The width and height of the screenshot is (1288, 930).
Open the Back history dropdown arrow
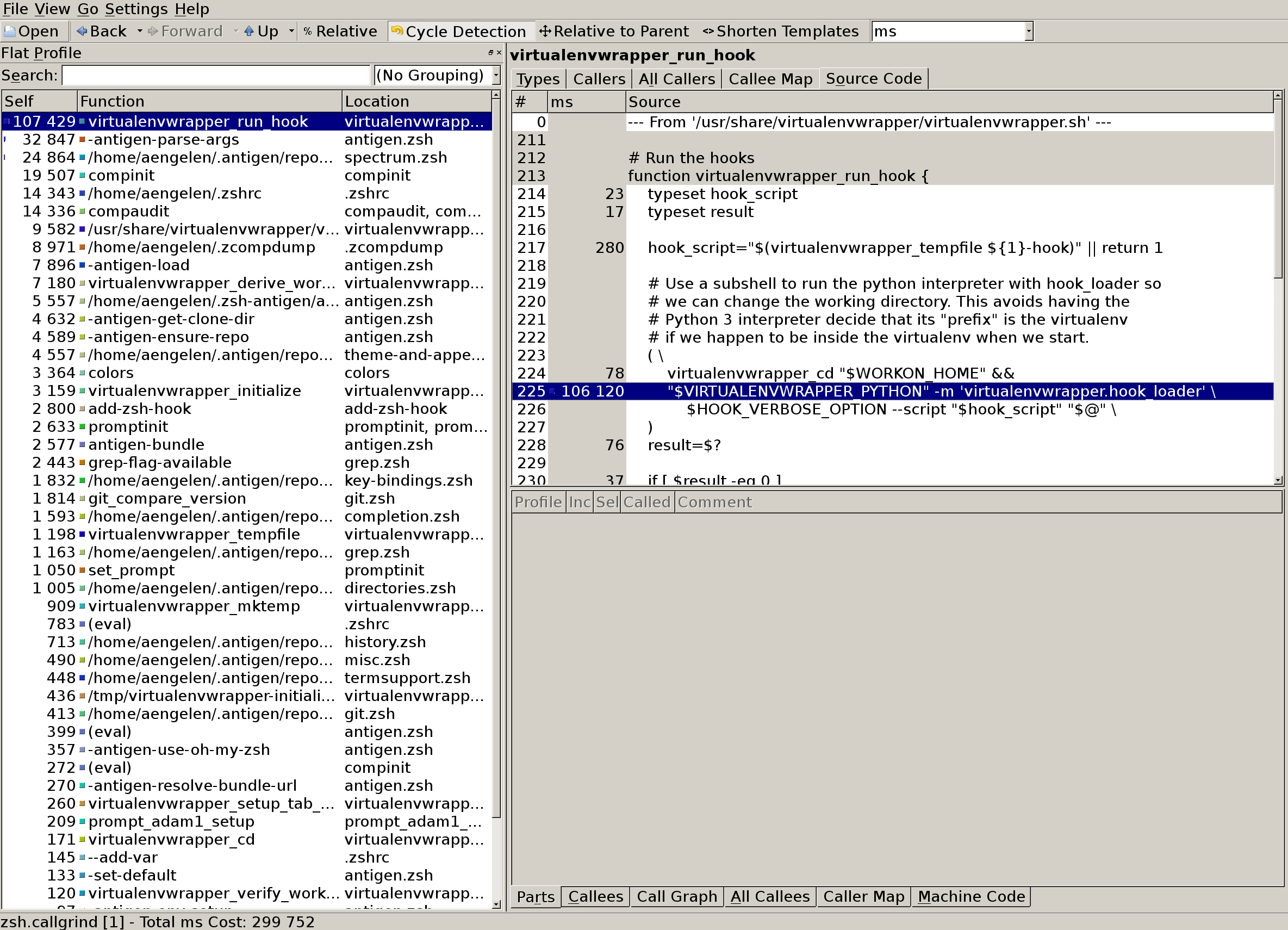(139, 31)
